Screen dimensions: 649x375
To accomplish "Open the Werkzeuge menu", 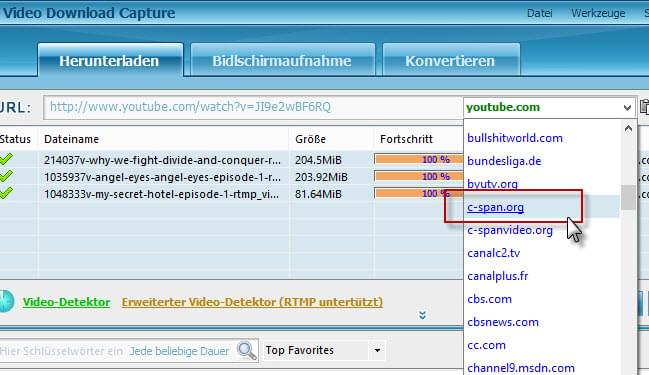I will [x=598, y=13].
